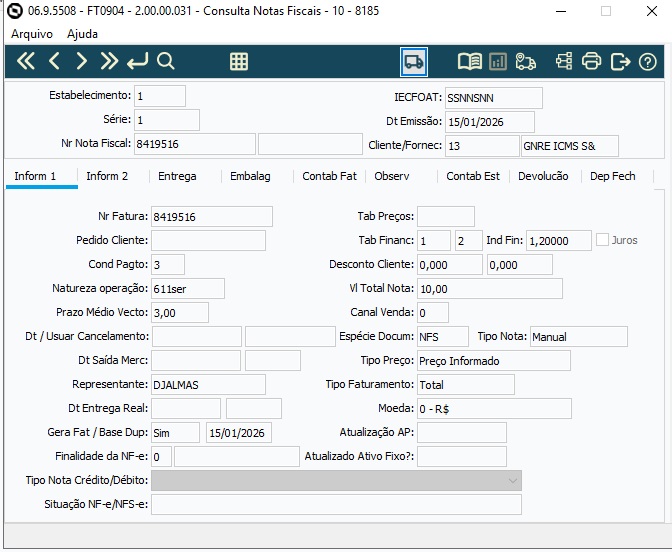Click the Atualizado Ativo Fixo field

click(x=462, y=457)
